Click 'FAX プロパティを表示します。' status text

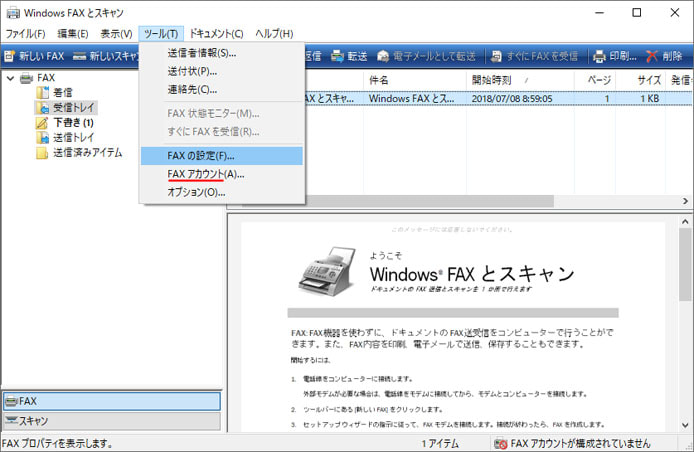[x=57, y=444]
